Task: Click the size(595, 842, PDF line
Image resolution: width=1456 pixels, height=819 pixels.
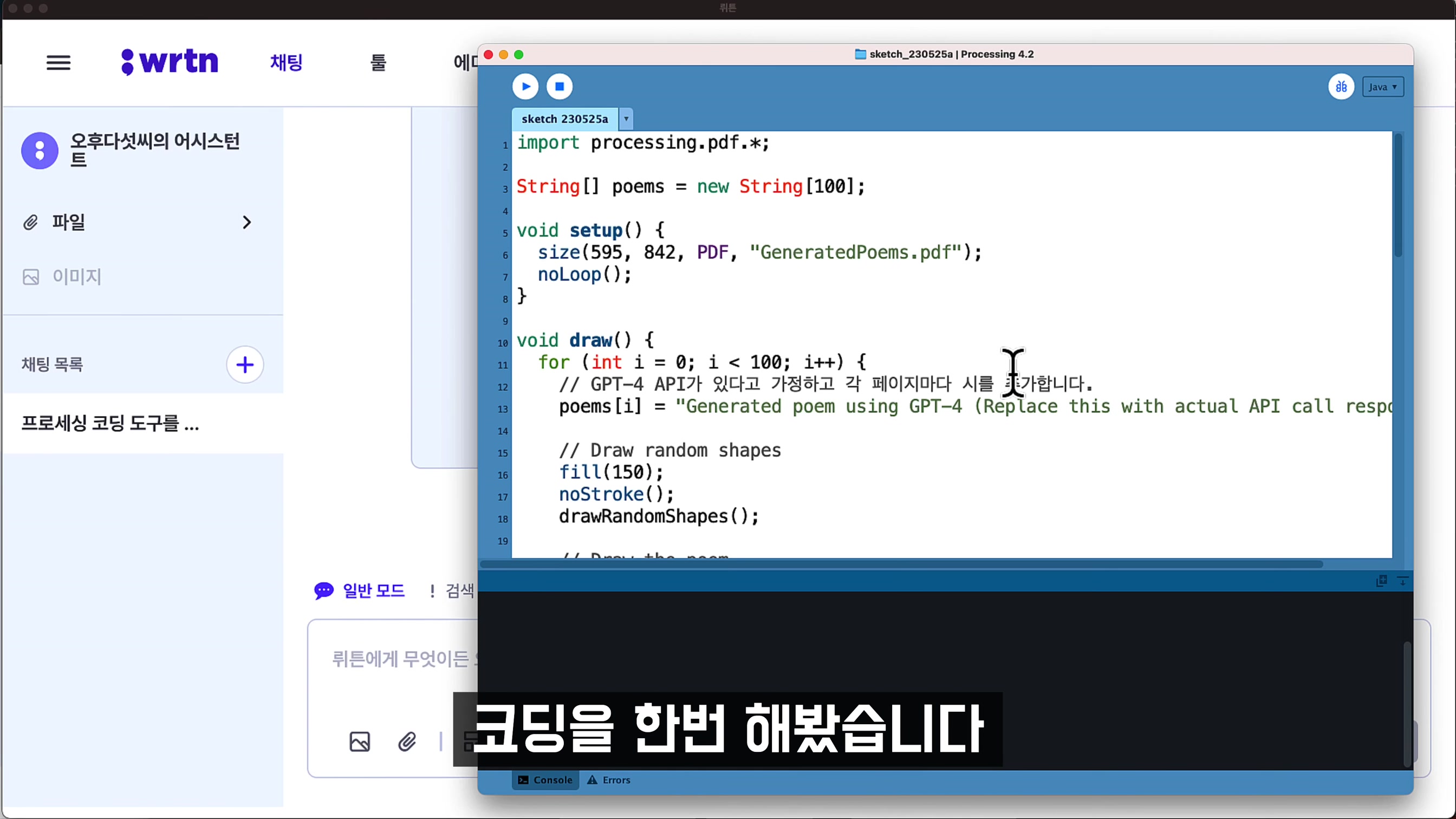Action: pyautogui.click(x=759, y=252)
